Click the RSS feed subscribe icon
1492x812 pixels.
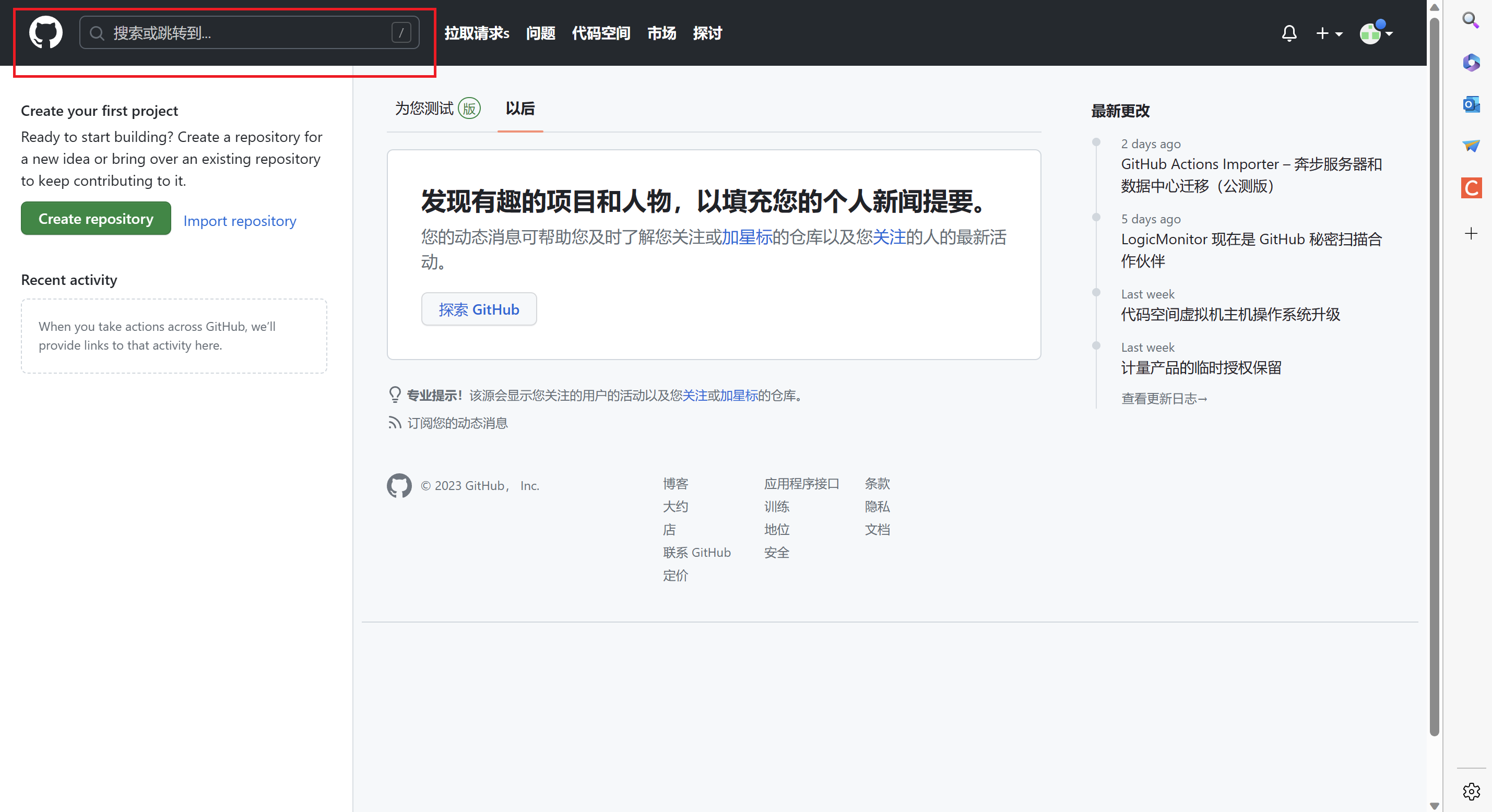click(395, 423)
